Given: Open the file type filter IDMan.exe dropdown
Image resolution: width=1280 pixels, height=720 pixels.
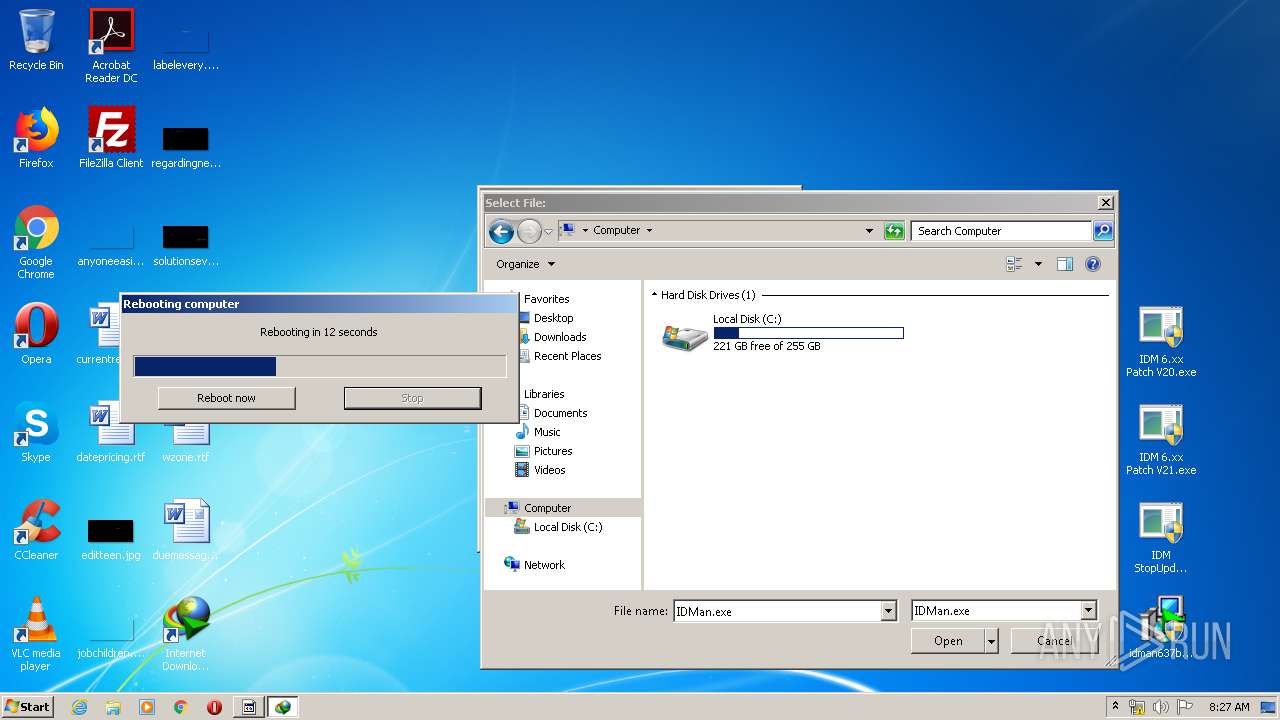Looking at the screenshot, I should [1089, 611].
